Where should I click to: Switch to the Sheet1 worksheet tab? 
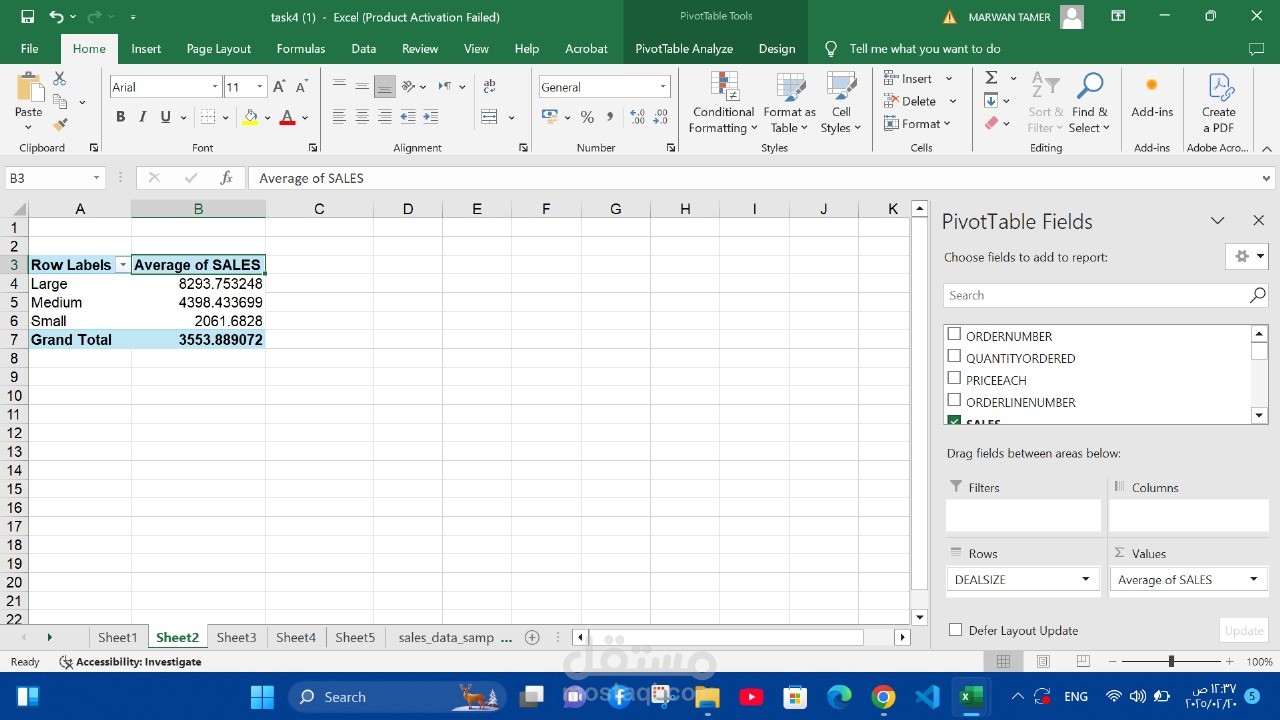pos(117,637)
